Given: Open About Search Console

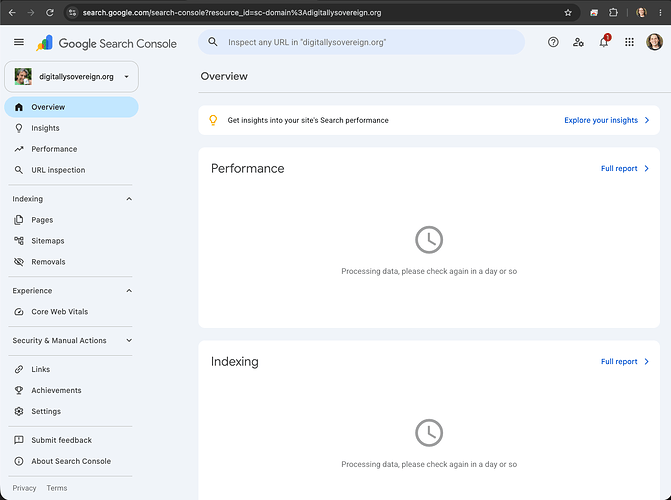Looking at the screenshot, I should pyautogui.click(x=71, y=461).
